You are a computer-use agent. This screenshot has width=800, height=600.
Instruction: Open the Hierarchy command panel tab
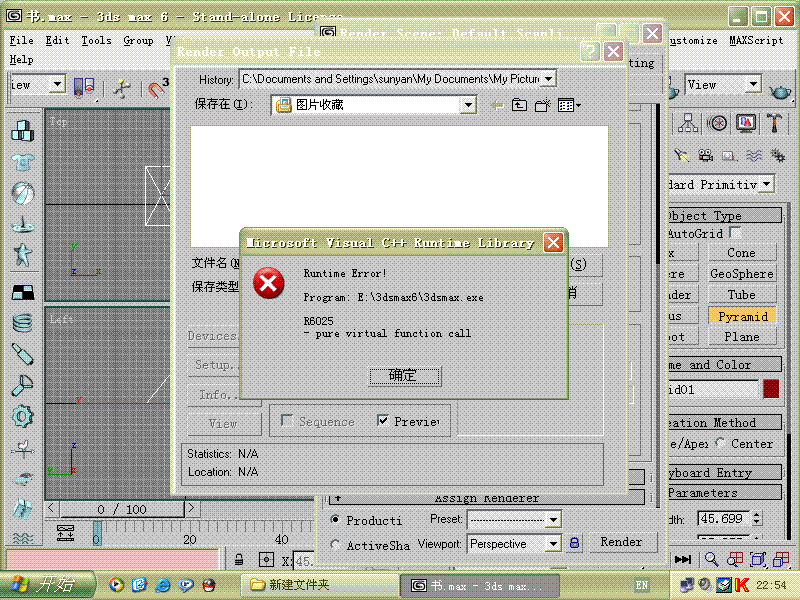pyautogui.click(x=688, y=123)
